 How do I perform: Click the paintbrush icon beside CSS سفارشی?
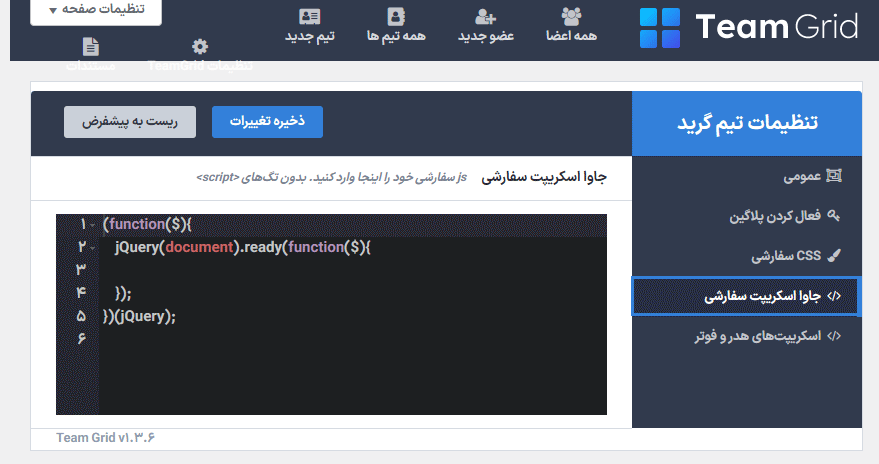(834, 256)
